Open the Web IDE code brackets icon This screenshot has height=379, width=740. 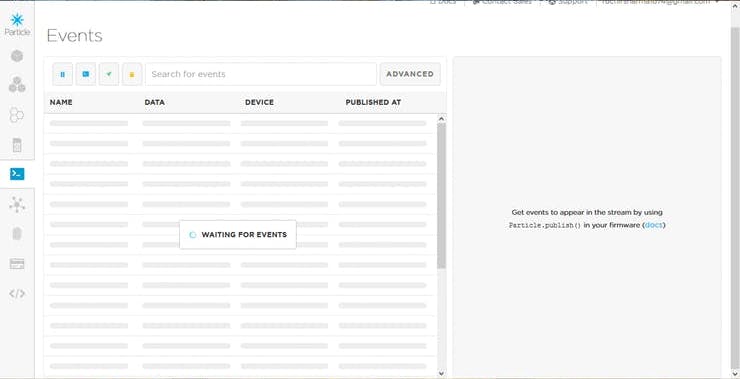click(17, 294)
